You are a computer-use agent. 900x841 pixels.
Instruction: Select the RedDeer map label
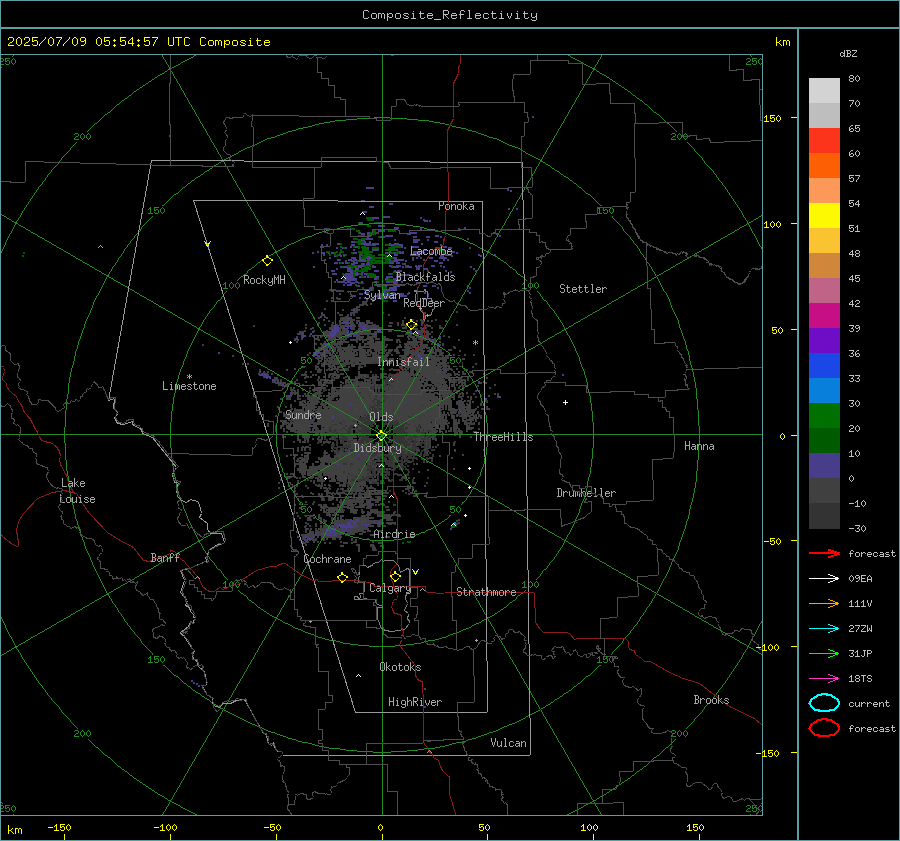point(424,303)
